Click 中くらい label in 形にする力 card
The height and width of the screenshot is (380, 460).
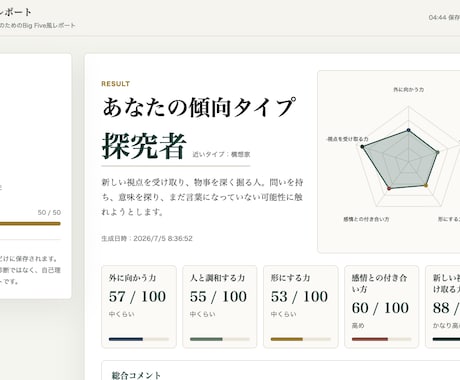click(284, 314)
